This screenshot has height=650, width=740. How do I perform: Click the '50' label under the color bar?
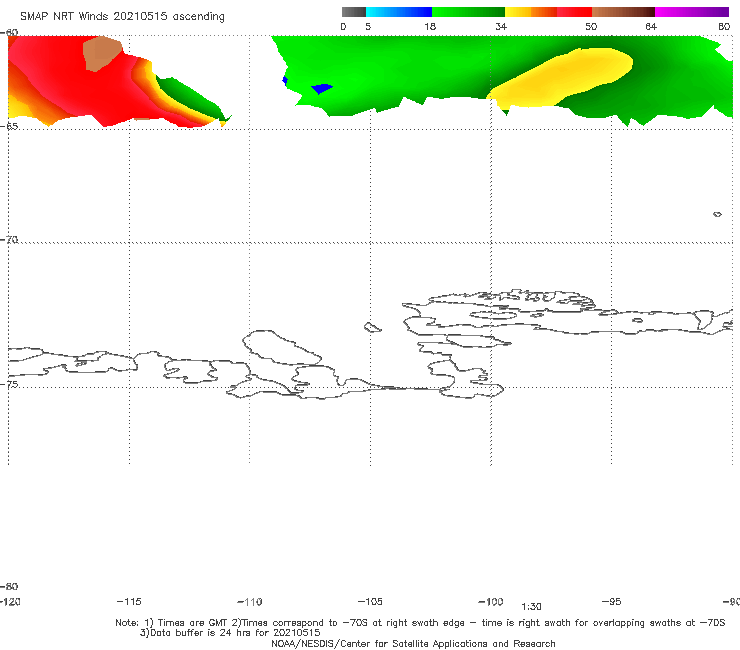tap(591, 27)
